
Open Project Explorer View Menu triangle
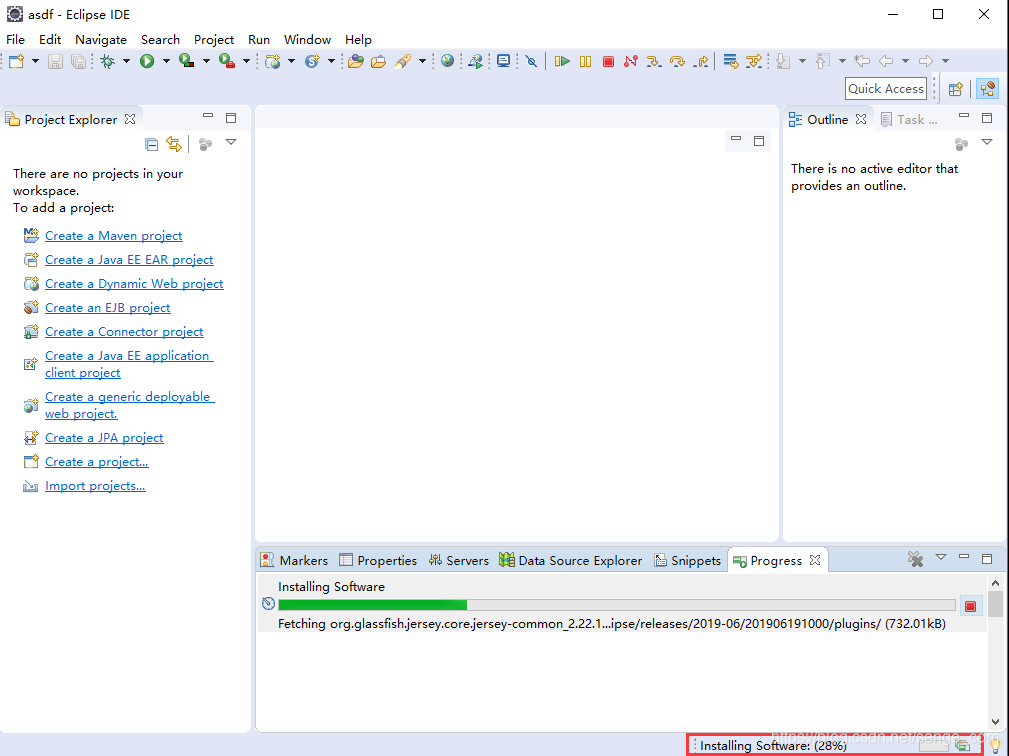point(231,142)
